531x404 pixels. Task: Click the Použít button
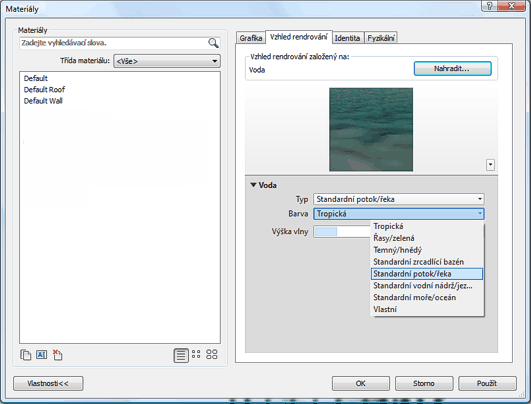(x=487, y=383)
